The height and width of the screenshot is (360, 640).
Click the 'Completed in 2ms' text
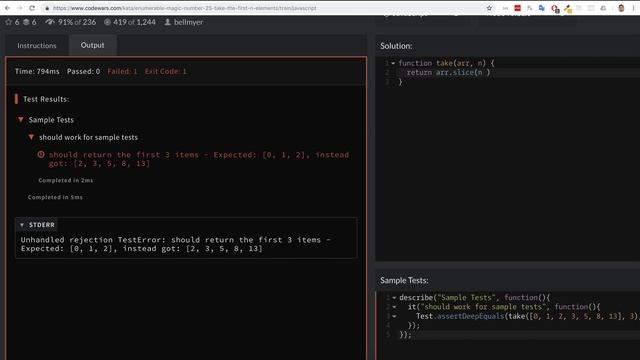[66, 180]
